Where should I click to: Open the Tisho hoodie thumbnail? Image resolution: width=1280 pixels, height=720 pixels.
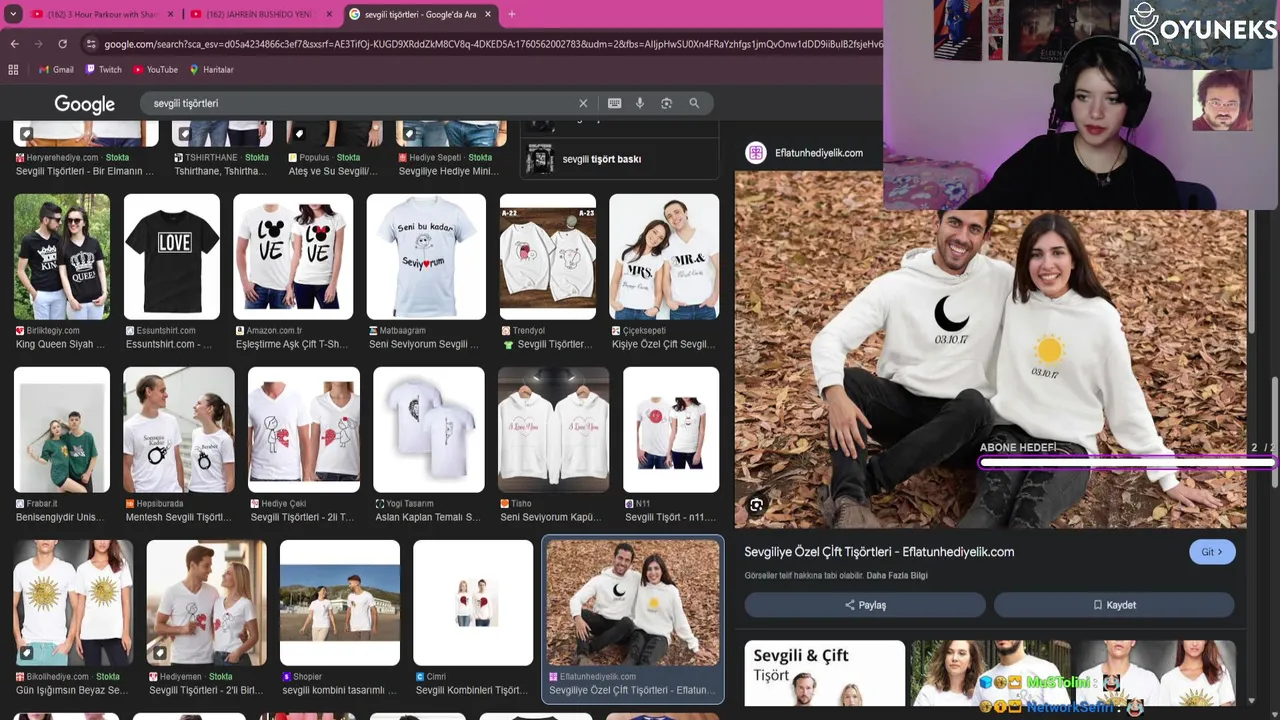point(554,430)
